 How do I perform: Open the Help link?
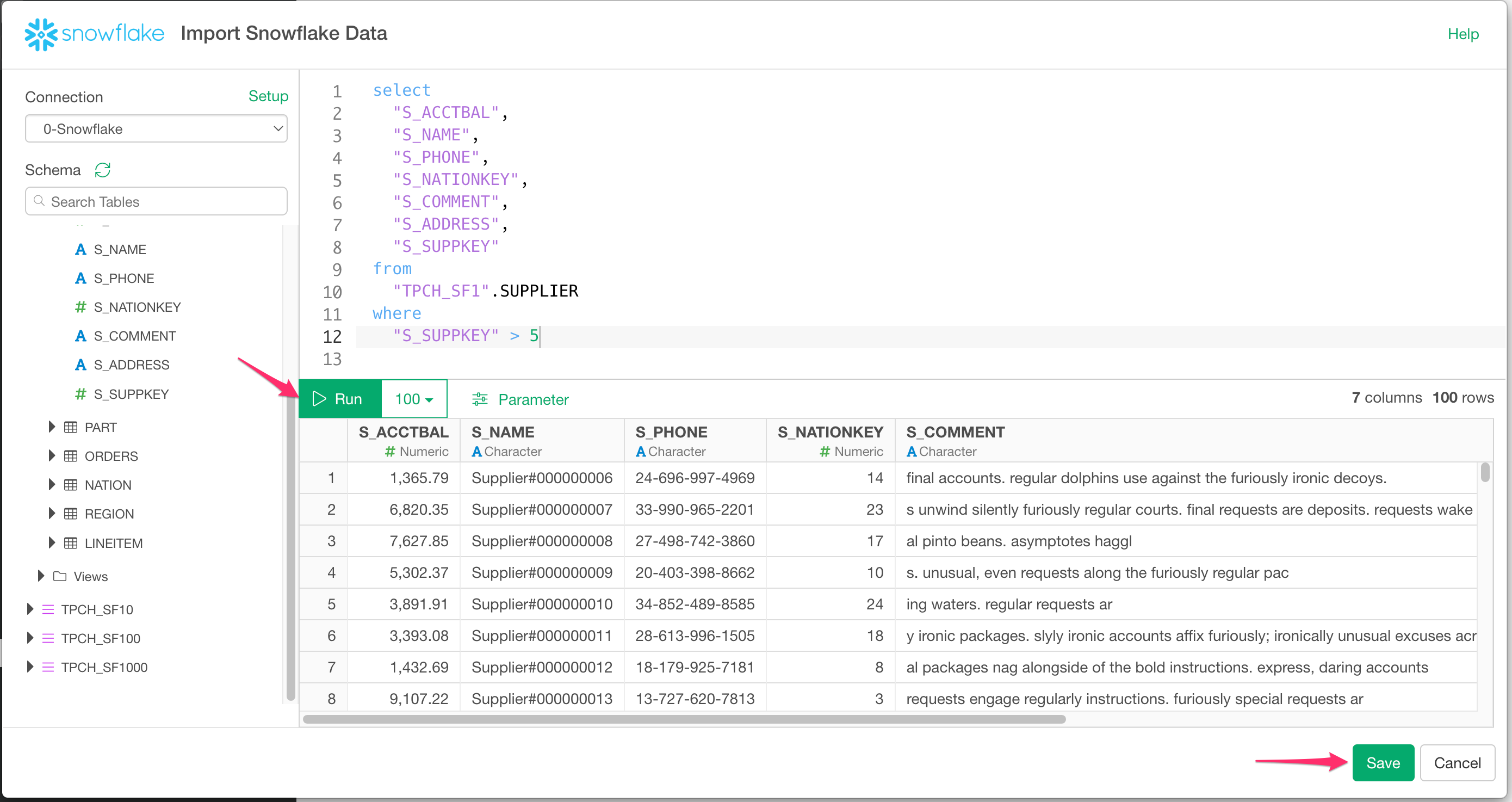(1463, 34)
